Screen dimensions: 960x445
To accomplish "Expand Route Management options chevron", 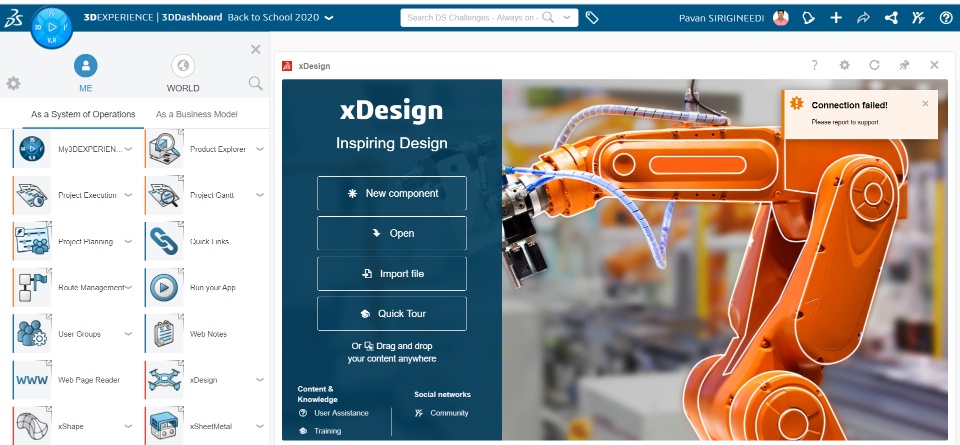I will [128, 287].
